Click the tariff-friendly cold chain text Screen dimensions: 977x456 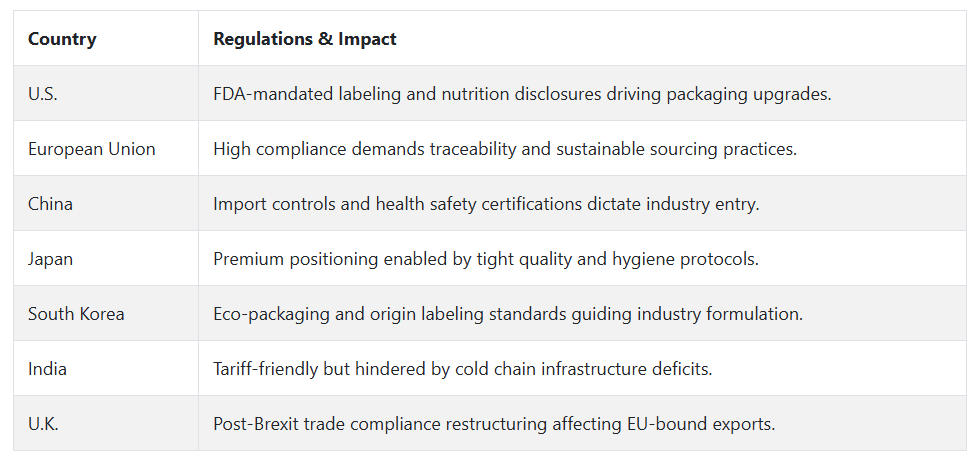(462, 369)
